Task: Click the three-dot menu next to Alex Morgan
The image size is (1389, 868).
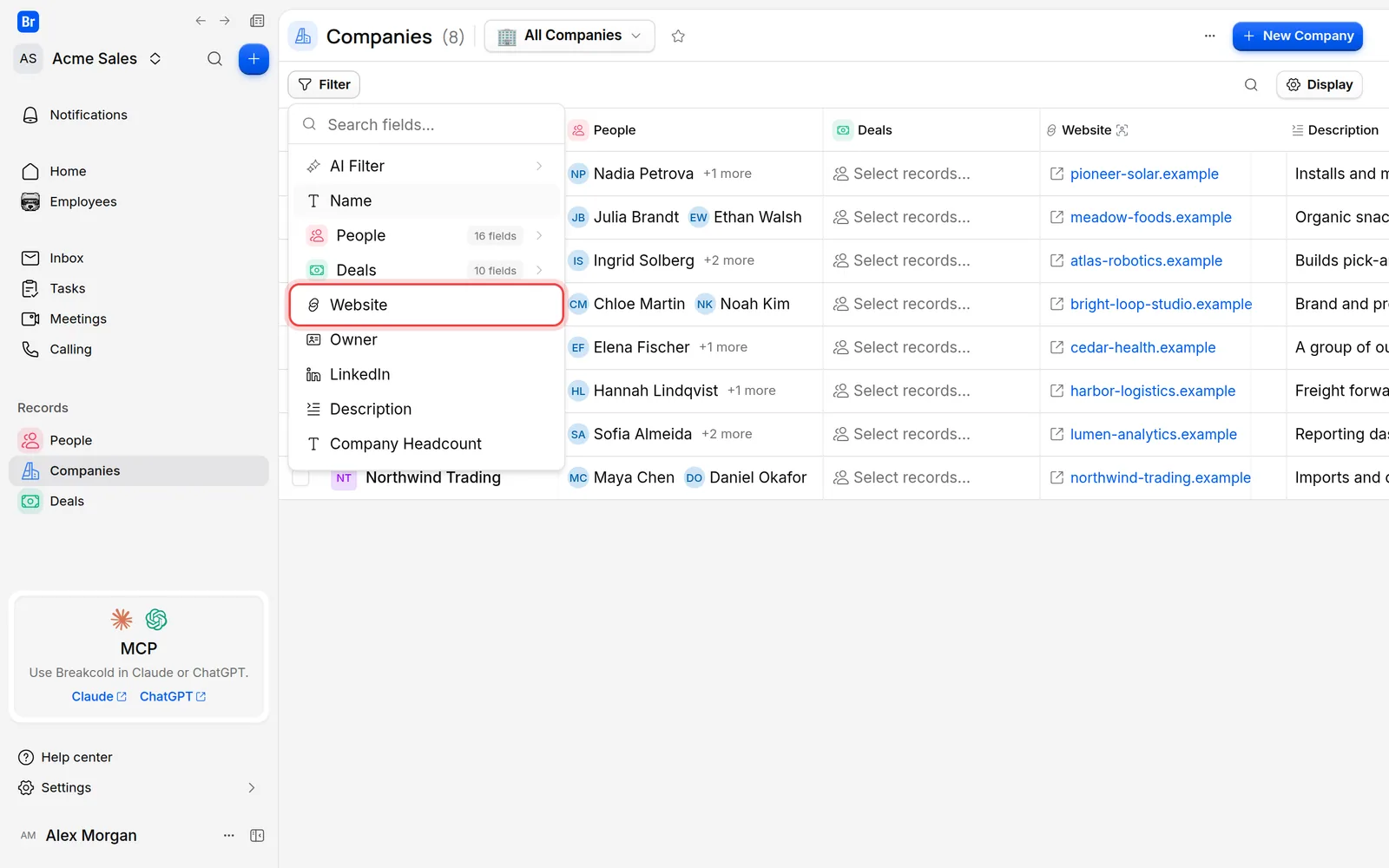Action: [229, 836]
